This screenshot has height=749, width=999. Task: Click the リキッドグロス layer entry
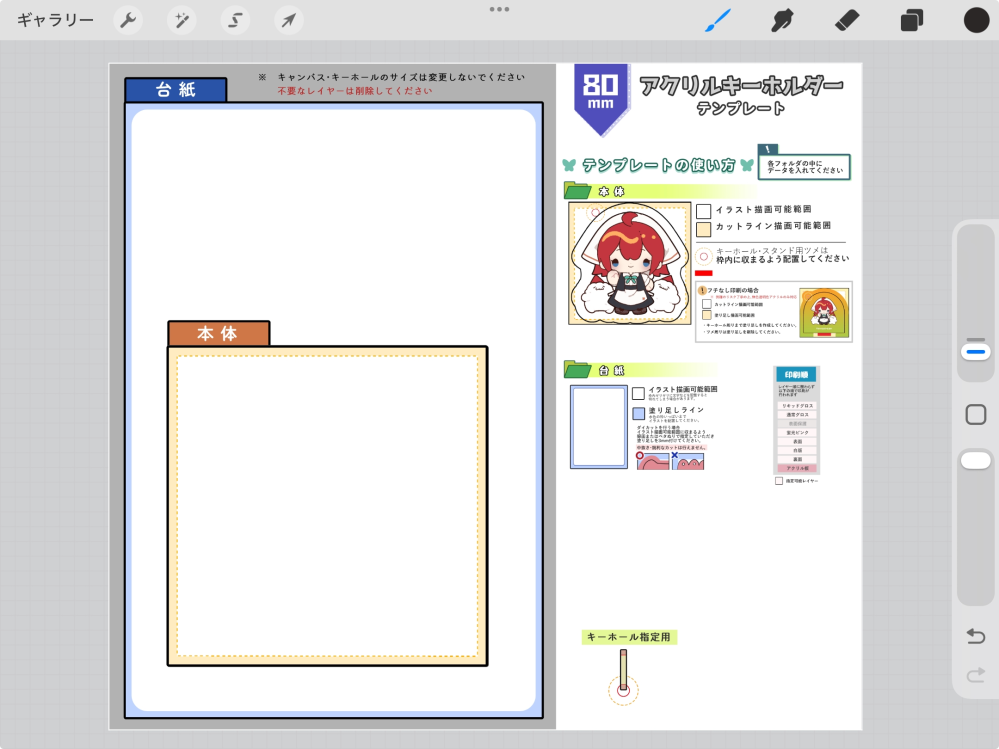797,406
